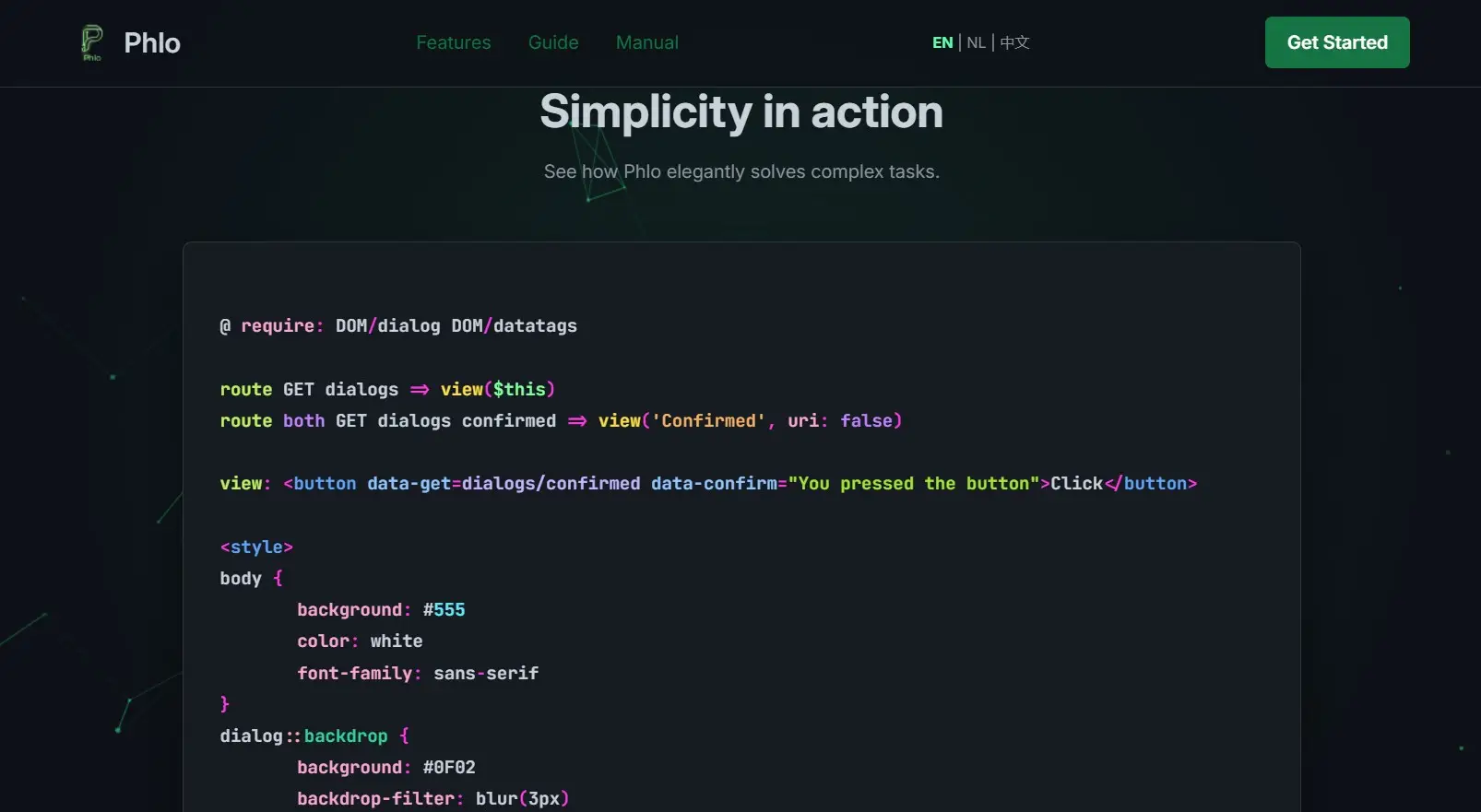Click 'dialog::backdrop {' code line
The width and height of the screenshot is (1481, 812).
point(314,736)
